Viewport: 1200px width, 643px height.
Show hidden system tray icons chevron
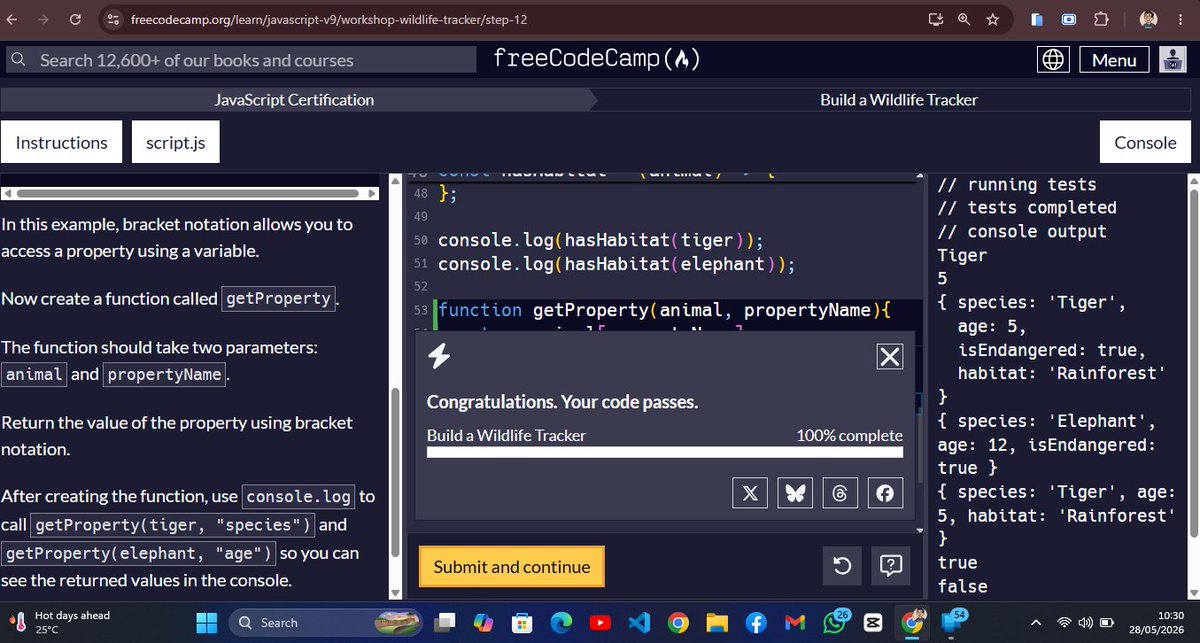(1034, 623)
